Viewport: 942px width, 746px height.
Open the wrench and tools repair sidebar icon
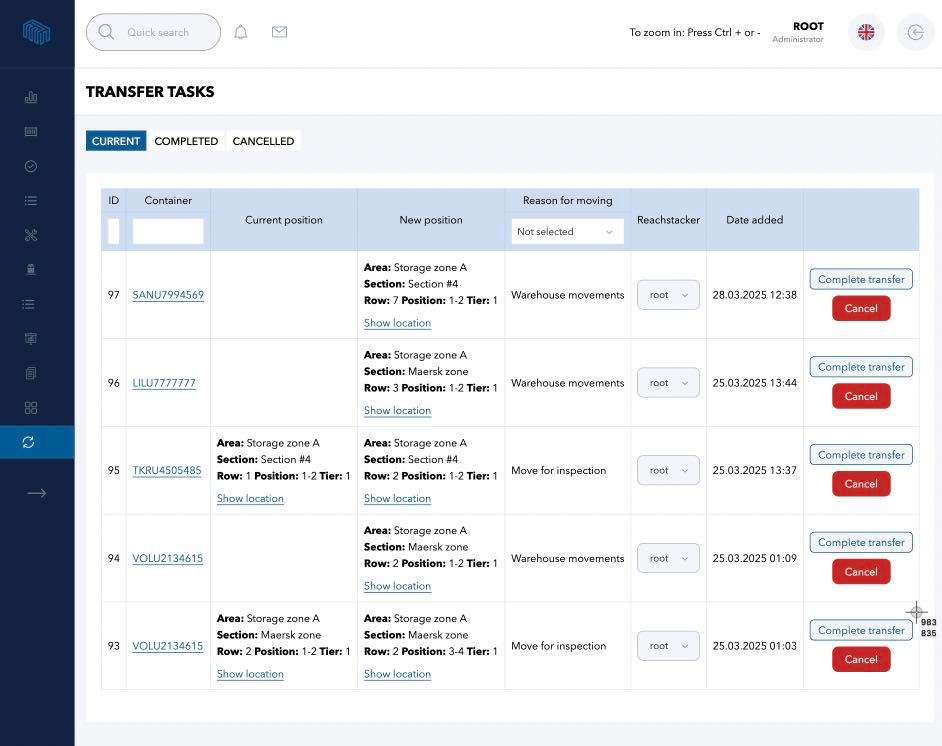(31, 235)
